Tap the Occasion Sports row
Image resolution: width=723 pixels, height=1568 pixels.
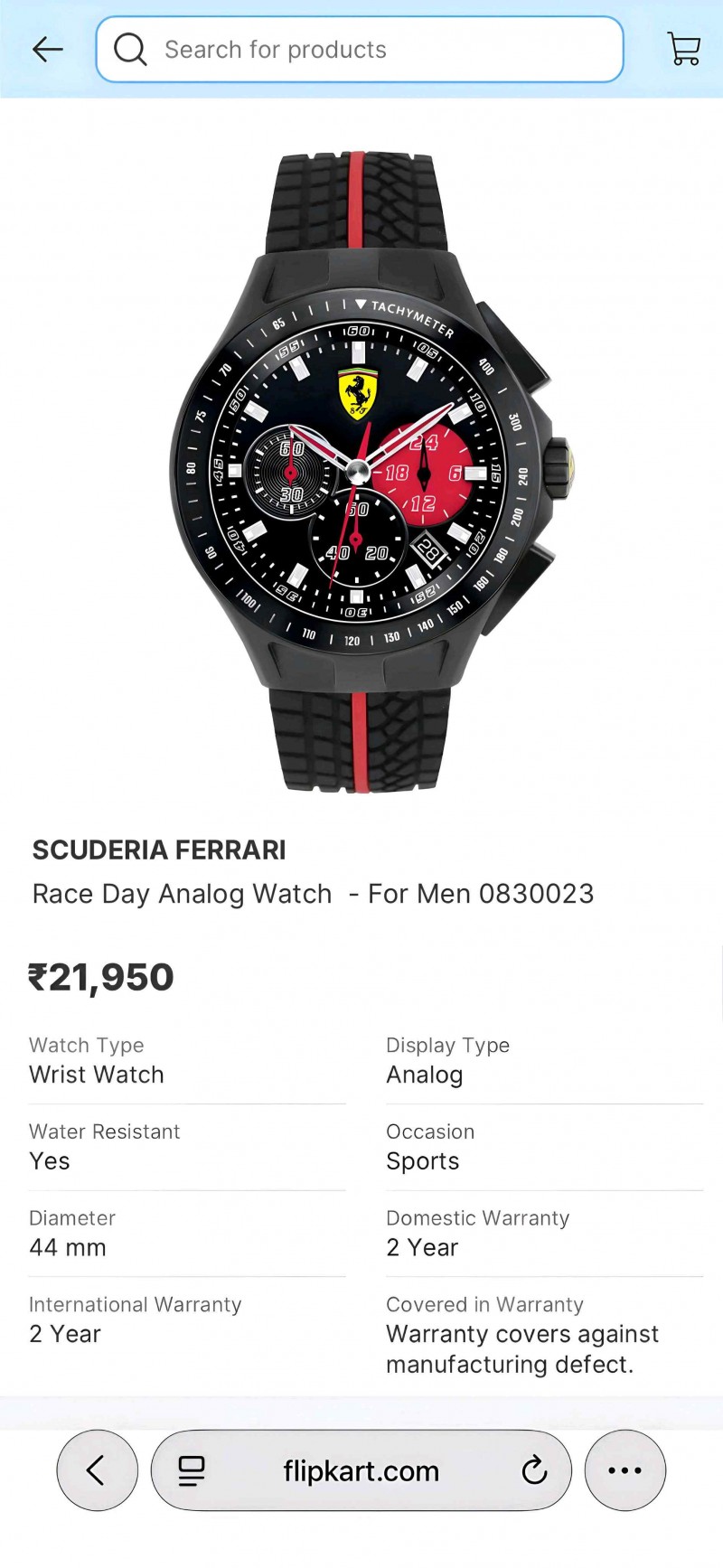(x=544, y=1147)
